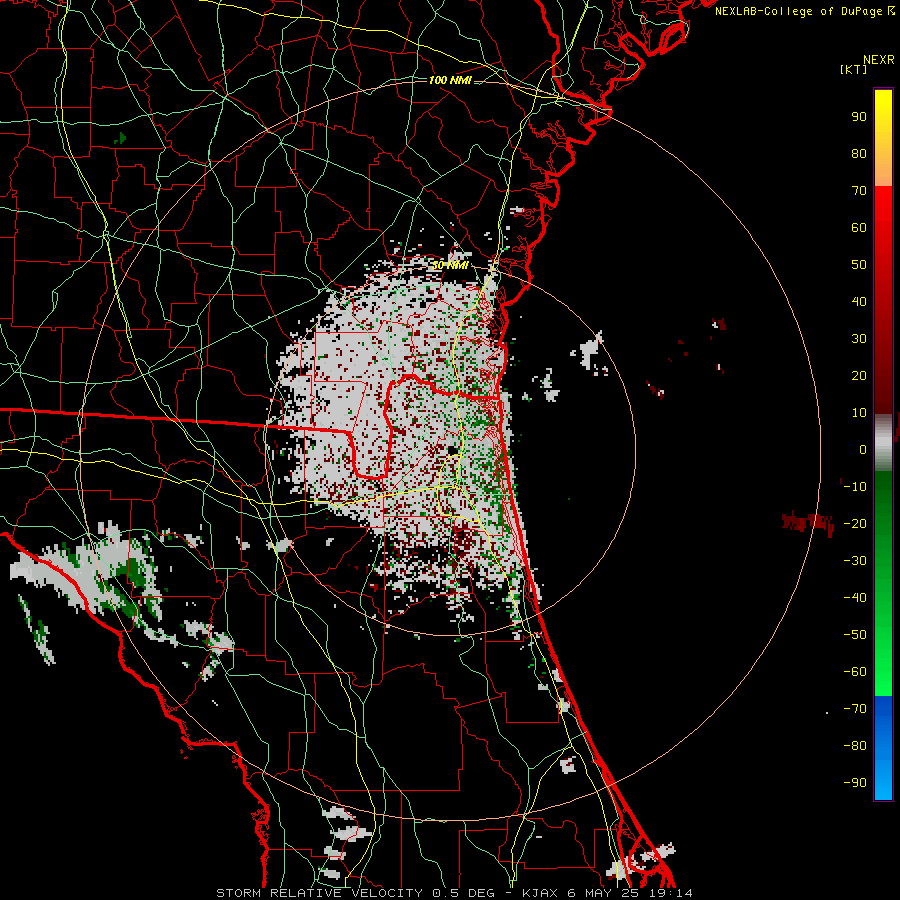Click the -50 scale value
This screenshot has width=900, height=900.
click(x=855, y=635)
